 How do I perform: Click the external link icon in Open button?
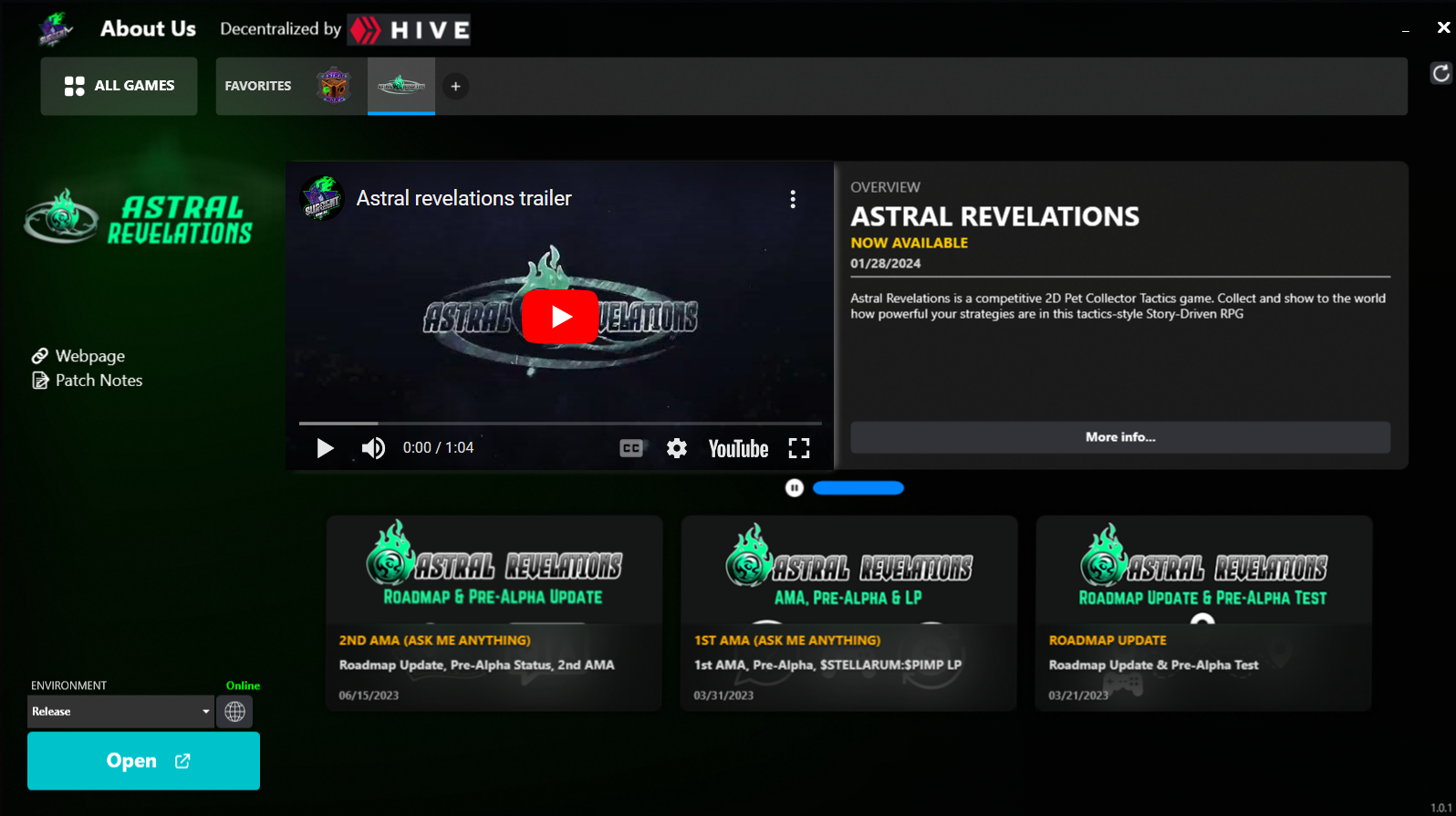point(182,761)
